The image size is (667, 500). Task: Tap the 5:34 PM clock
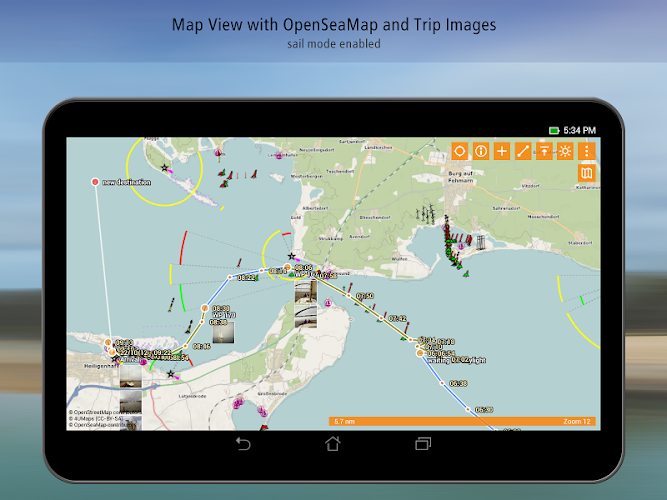[580, 131]
